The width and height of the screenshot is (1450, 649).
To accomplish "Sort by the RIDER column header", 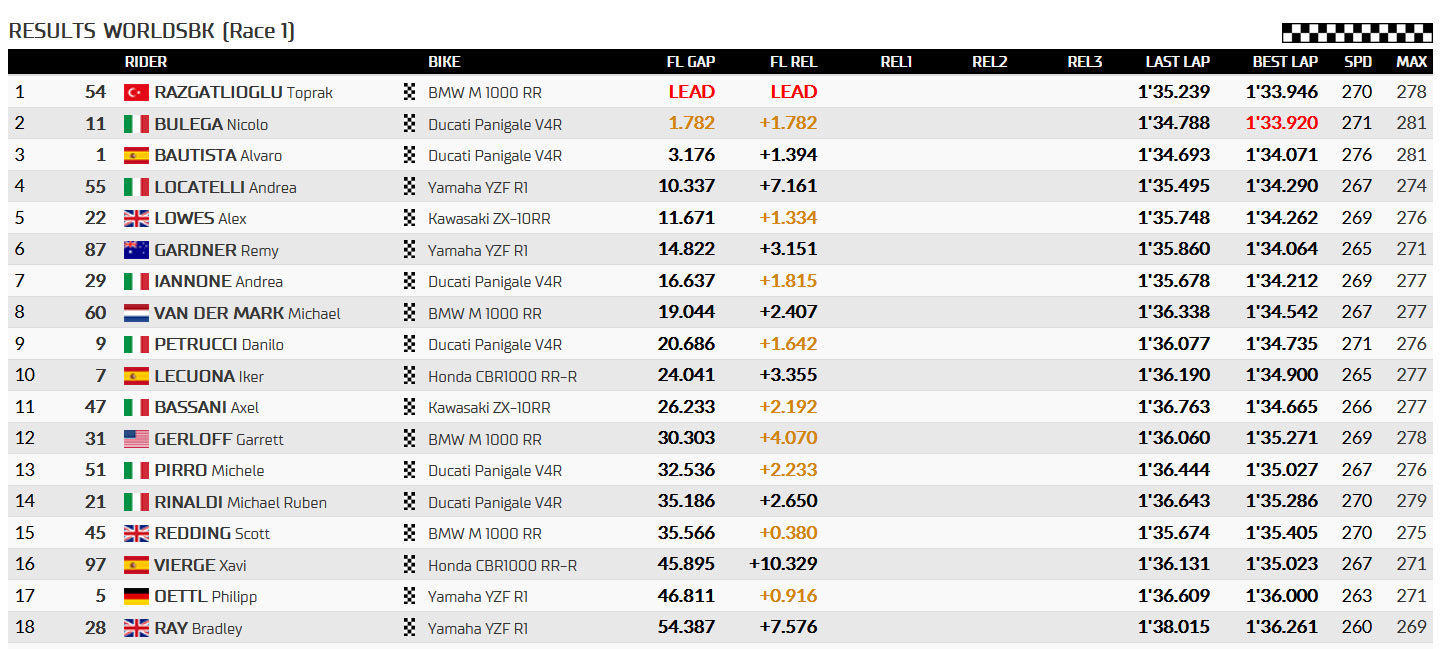I will [x=146, y=62].
